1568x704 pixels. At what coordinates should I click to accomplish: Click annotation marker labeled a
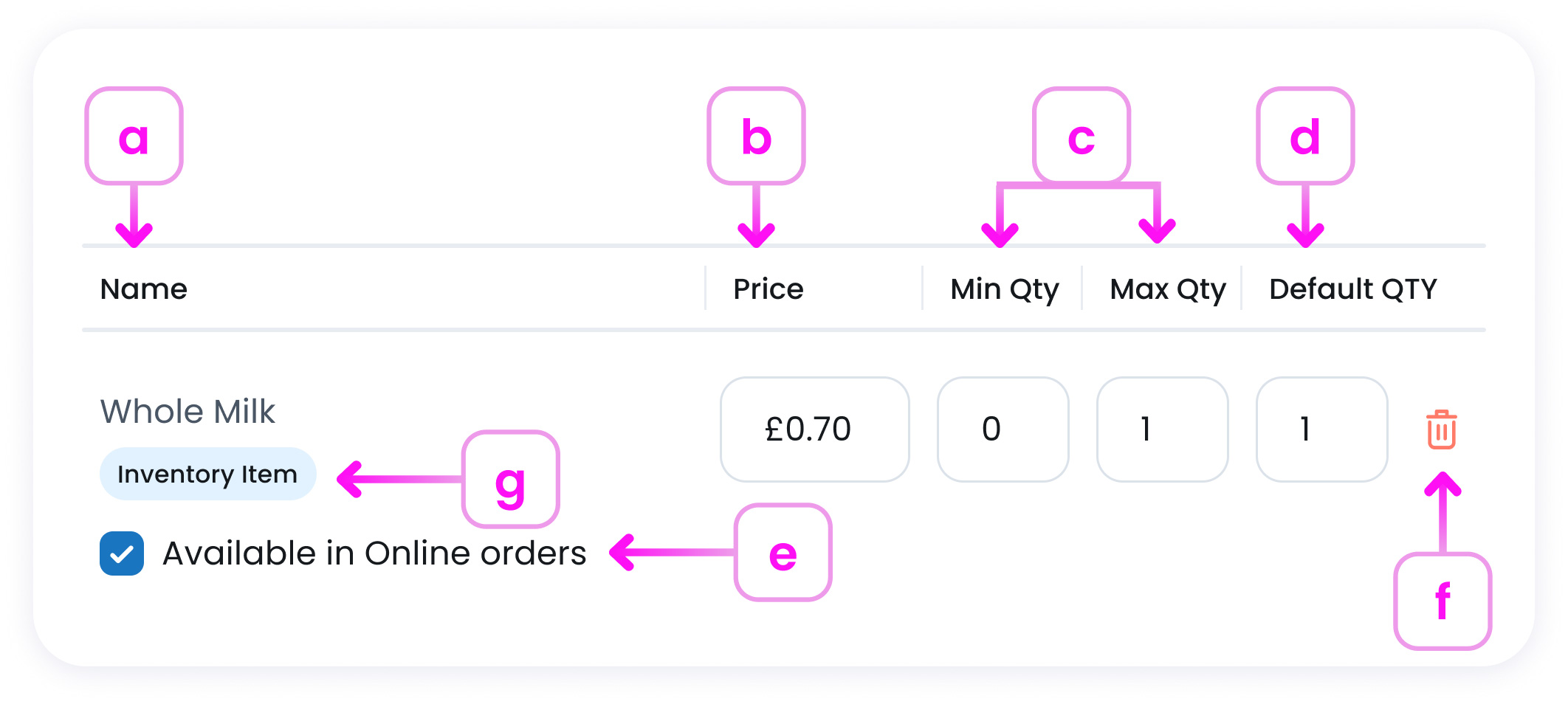pos(134,137)
